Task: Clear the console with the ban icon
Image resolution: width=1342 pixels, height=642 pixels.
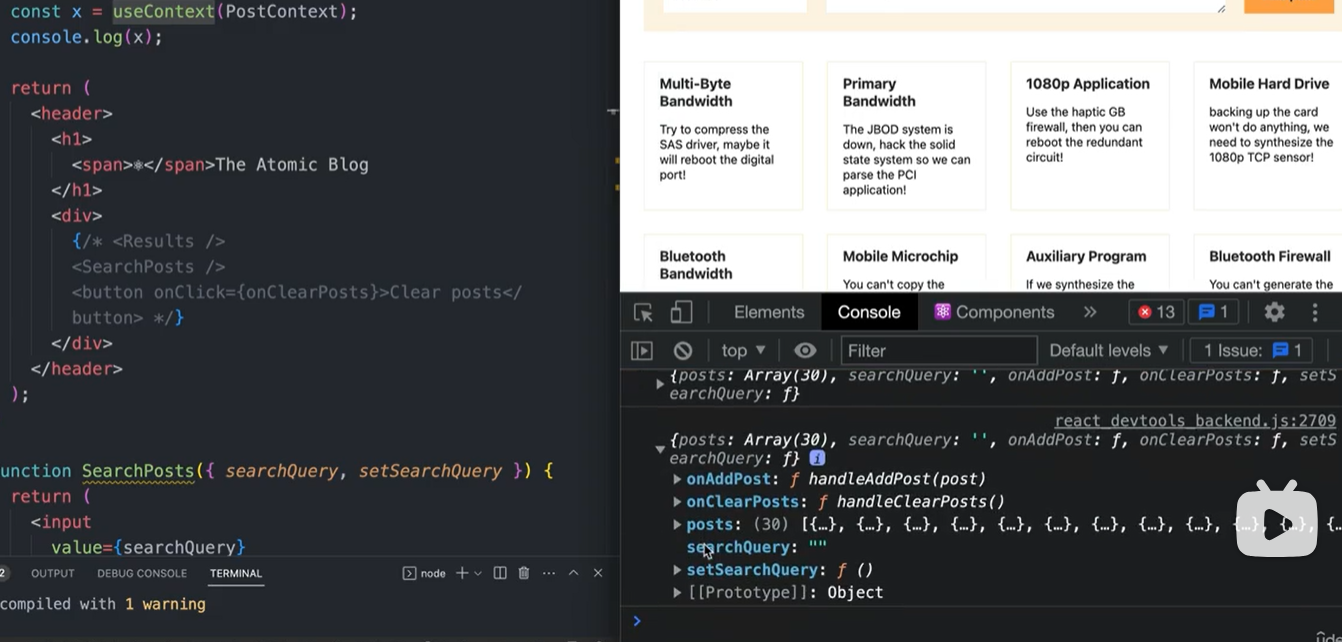Action: (x=683, y=351)
